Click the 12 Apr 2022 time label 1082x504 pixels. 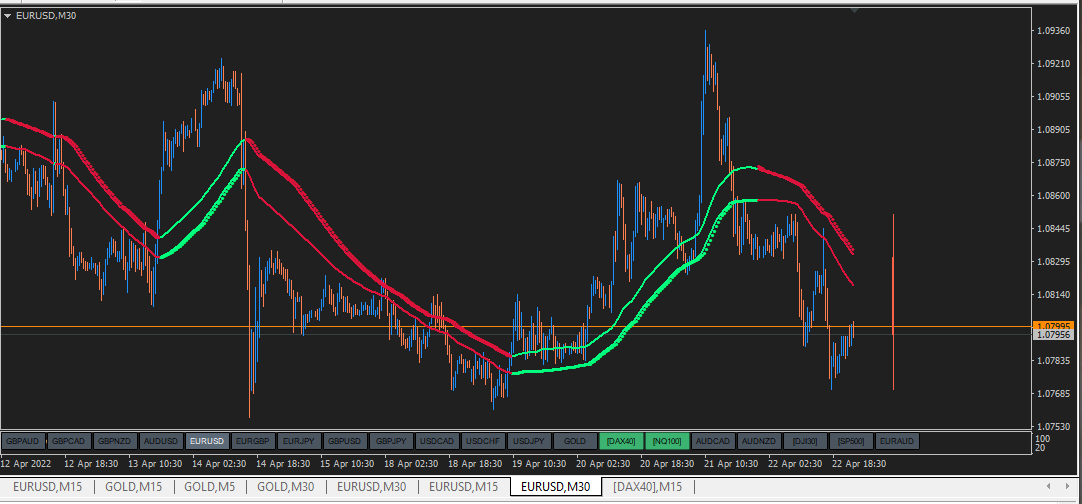point(26,464)
